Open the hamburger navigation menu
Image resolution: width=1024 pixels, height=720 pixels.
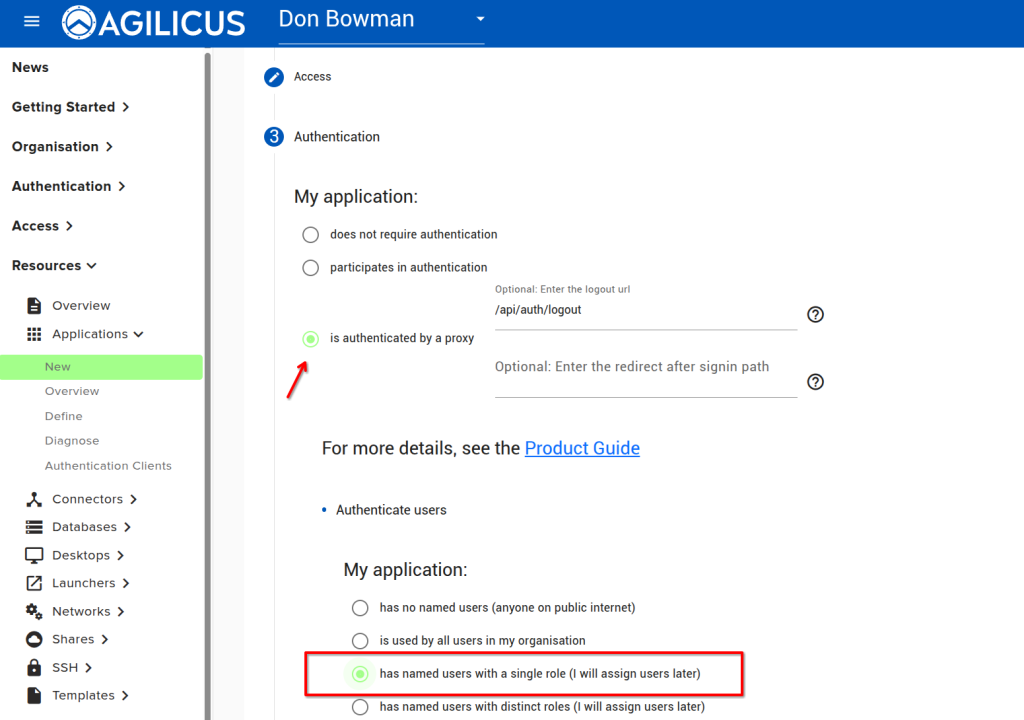tap(32, 22)
